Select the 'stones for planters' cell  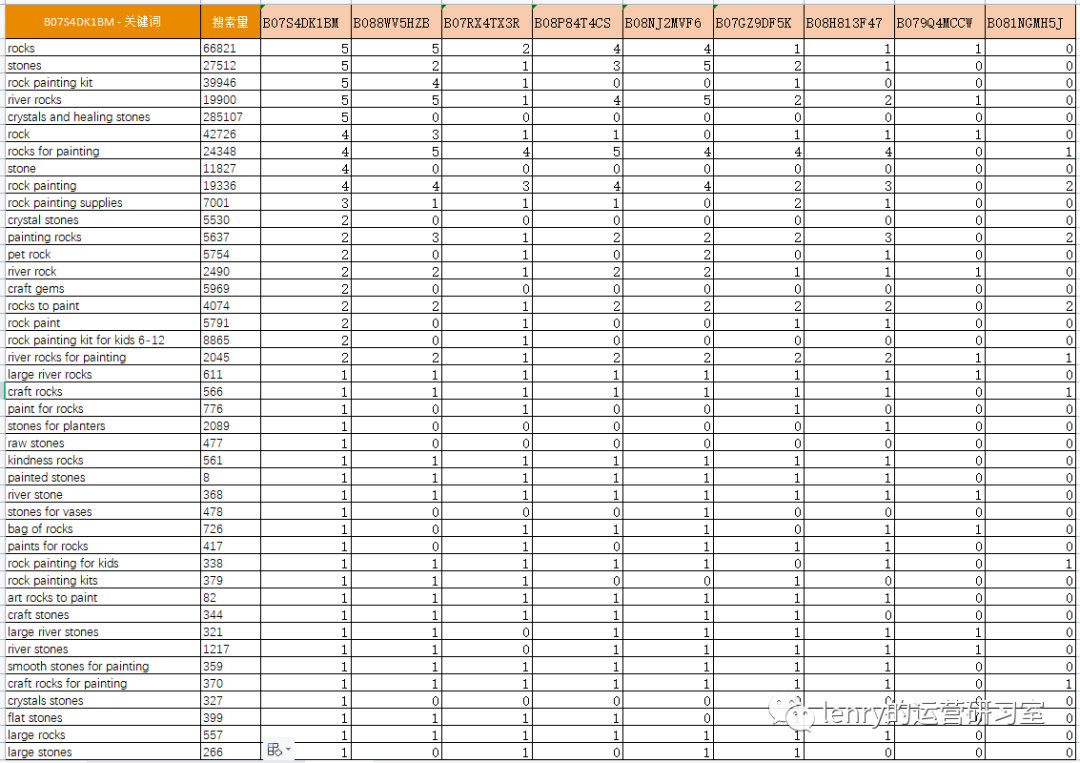pyautogui.click(x=103, y=426)
